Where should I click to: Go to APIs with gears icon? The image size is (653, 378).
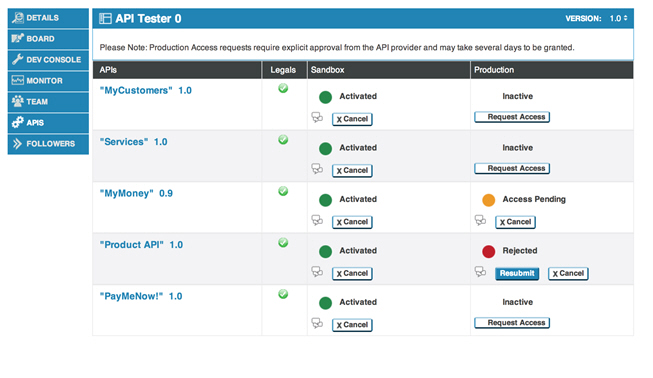pos(48,123)
